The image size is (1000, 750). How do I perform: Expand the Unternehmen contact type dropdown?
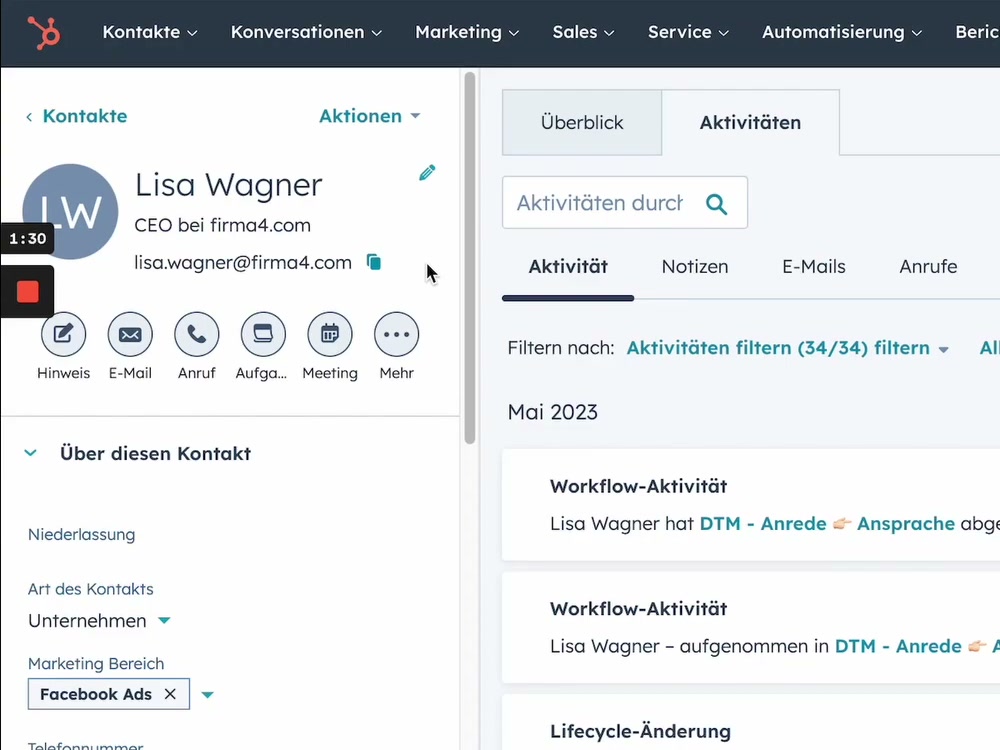tap(165, 621)
